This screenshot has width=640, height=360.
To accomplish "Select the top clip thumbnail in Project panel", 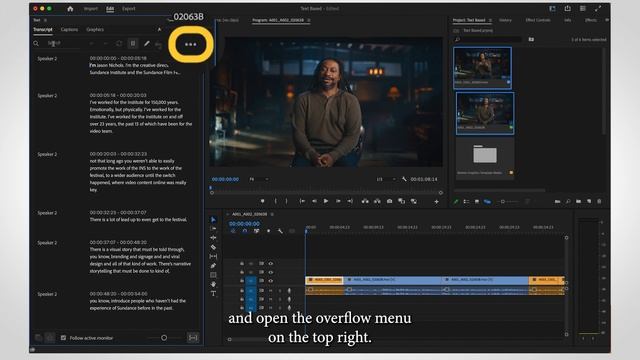I will 482,68.
